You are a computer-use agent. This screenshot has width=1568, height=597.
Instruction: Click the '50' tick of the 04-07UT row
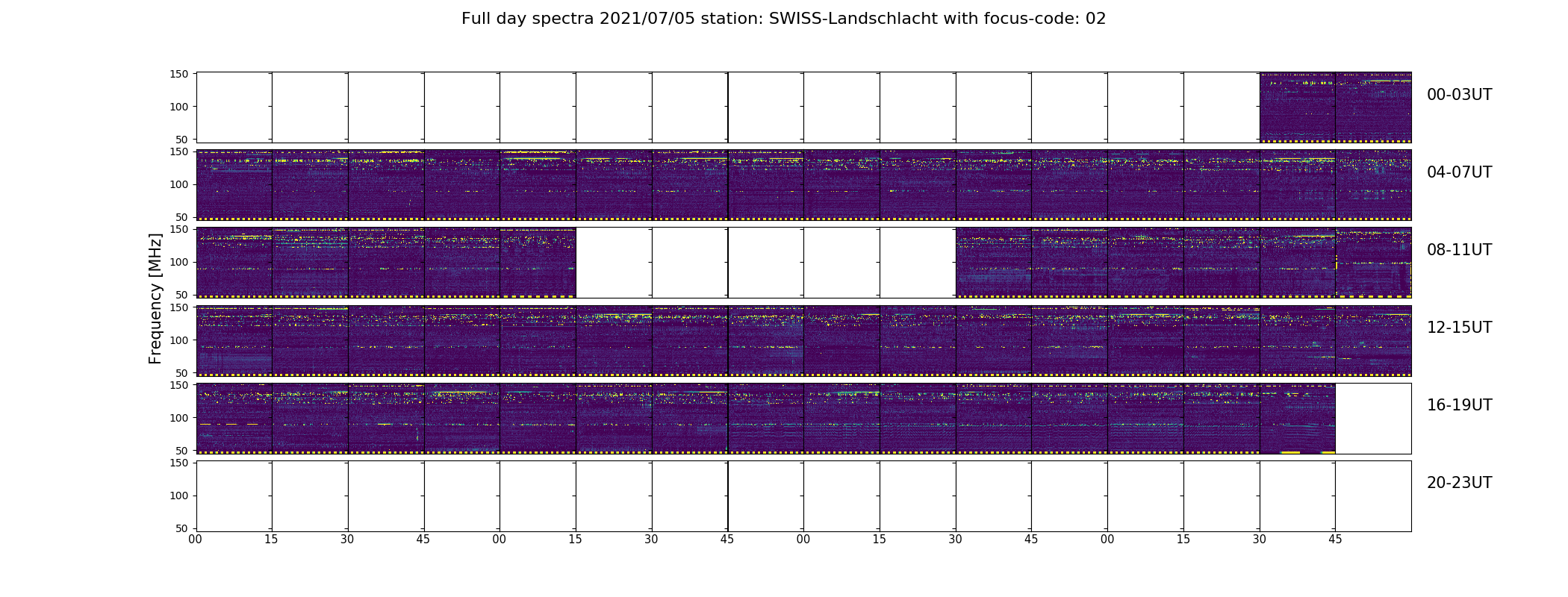(x=182, y=217)
